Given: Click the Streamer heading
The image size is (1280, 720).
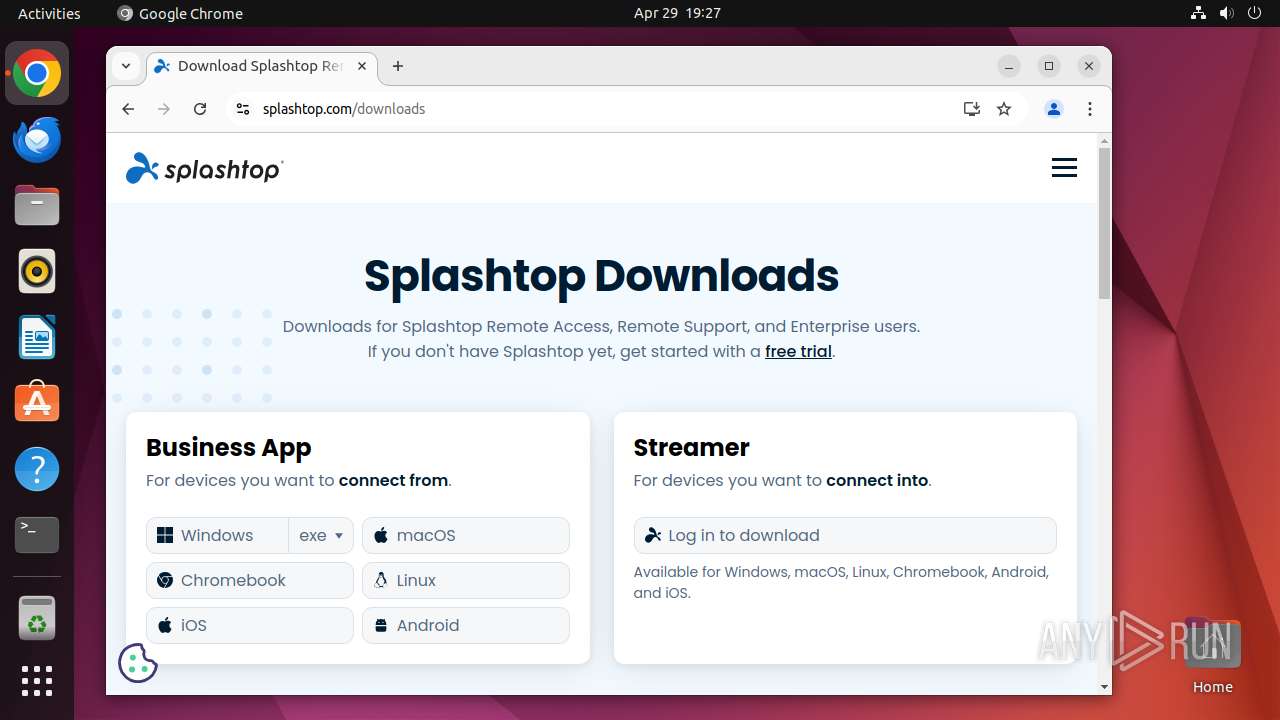Looking at the screenshot, I should 692,447.
